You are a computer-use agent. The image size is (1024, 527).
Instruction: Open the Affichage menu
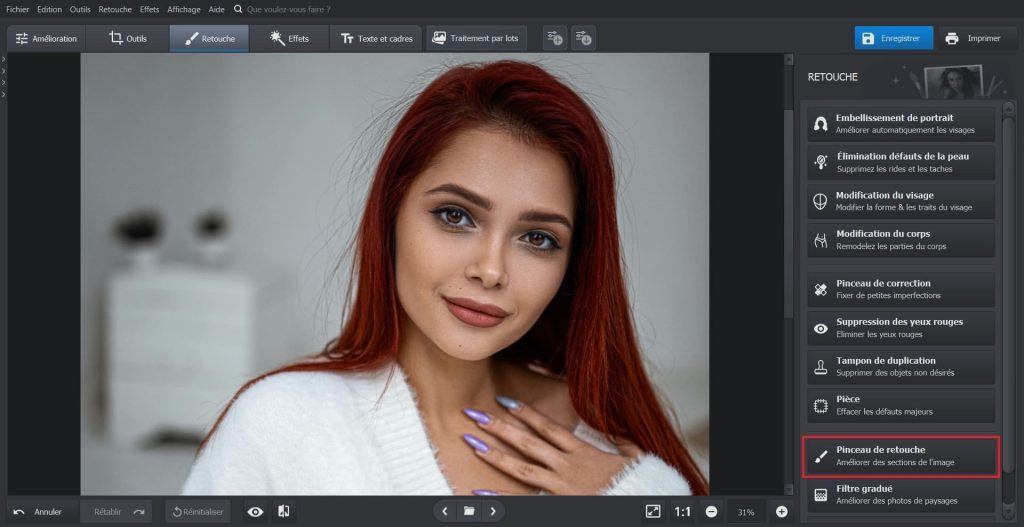(x=184, y=10)
